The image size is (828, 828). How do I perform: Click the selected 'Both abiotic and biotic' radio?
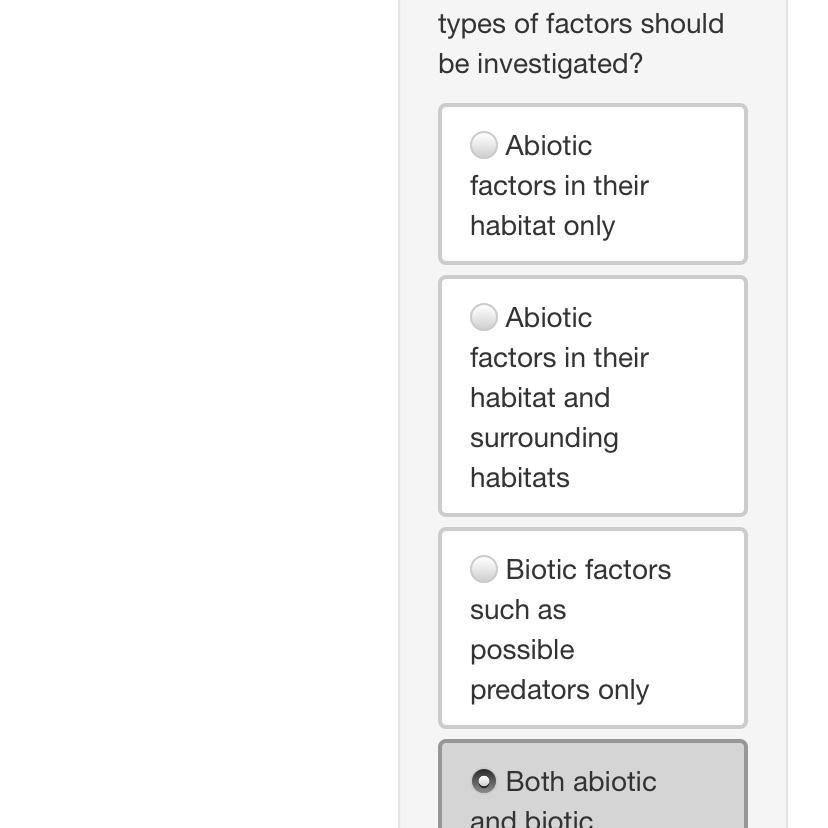(484, 780)
